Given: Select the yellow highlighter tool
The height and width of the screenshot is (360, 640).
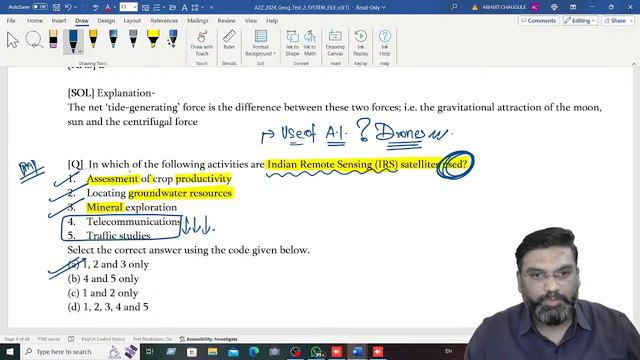Looking at the screenshot, I should [x=153, y=39].
